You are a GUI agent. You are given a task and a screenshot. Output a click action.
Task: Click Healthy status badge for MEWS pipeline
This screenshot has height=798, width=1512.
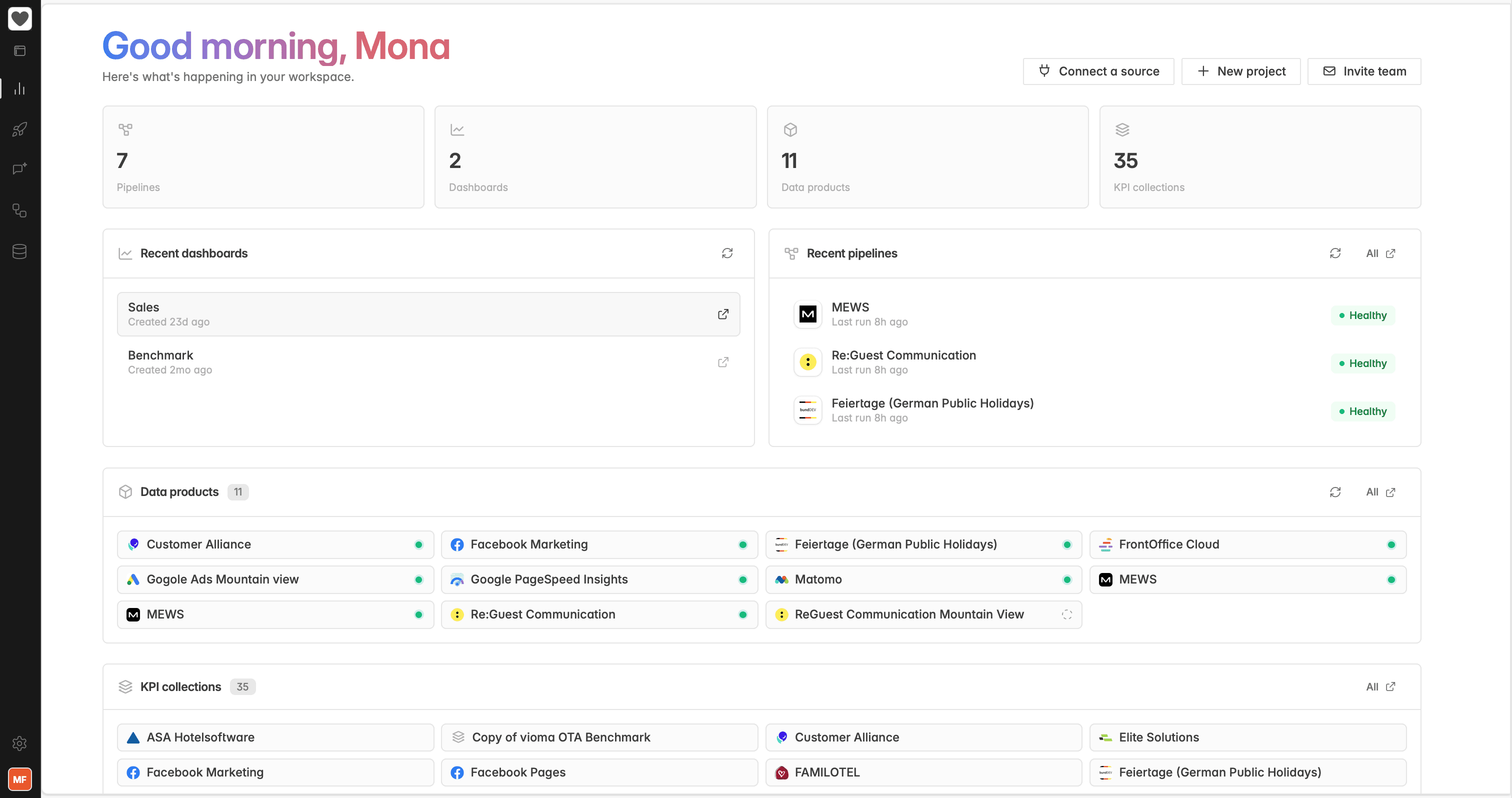1362,315
